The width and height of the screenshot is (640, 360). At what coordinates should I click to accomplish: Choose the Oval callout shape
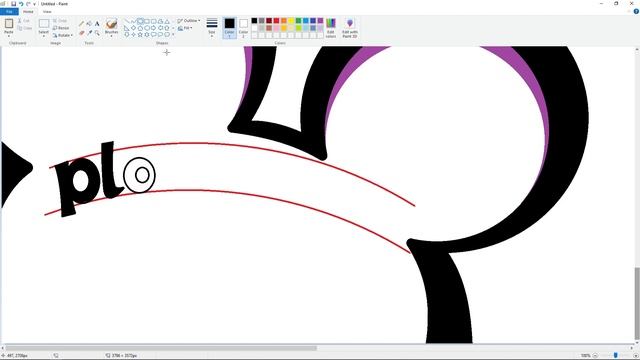click(160, 35)
